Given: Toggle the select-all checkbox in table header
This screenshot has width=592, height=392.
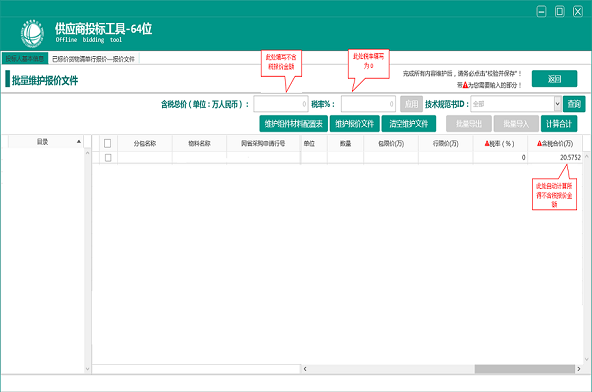Looking at the screenshot, I should pos(107,144).
